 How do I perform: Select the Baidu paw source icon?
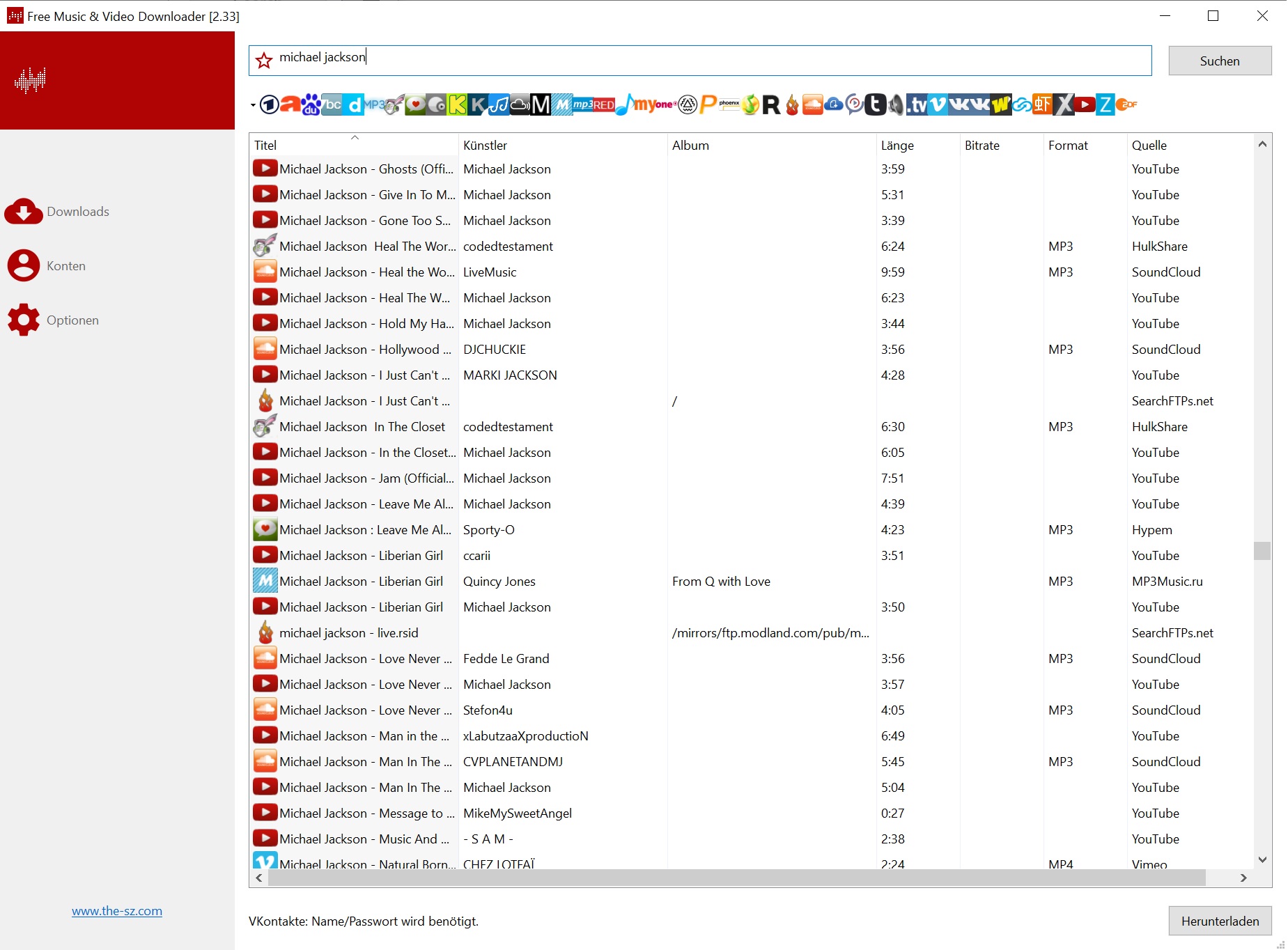(x=311, y=104)
